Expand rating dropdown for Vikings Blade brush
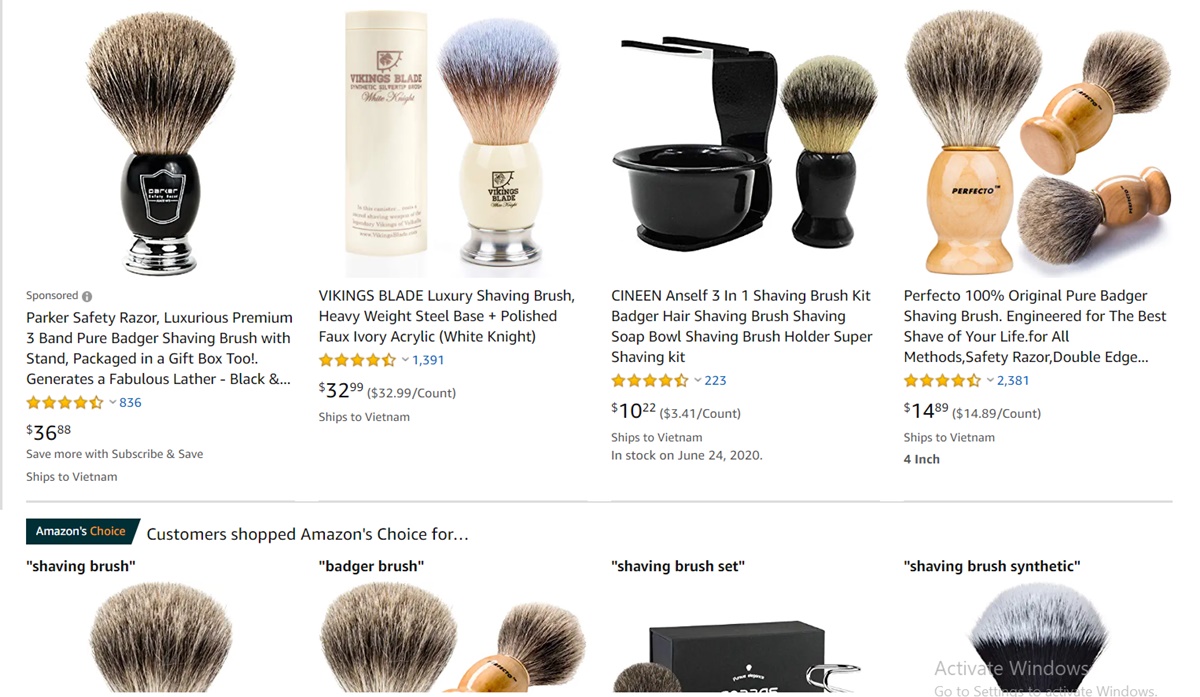The height and width of the screenshot is (697, 1200). (405, 360)
